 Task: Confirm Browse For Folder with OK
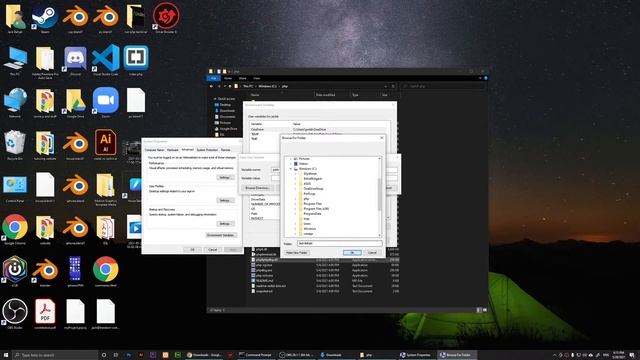(x=352, y=253)
